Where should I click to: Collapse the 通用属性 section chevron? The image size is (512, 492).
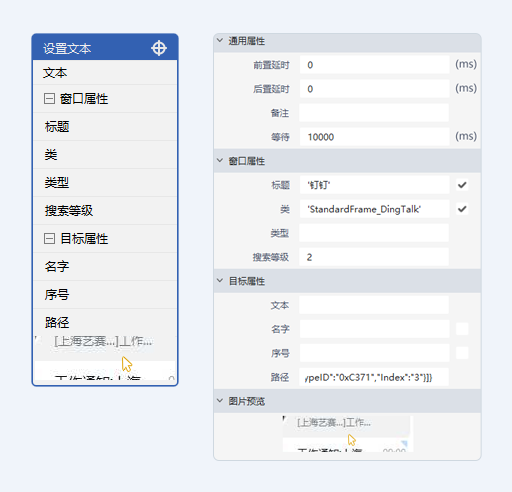[x=220, y=40]
